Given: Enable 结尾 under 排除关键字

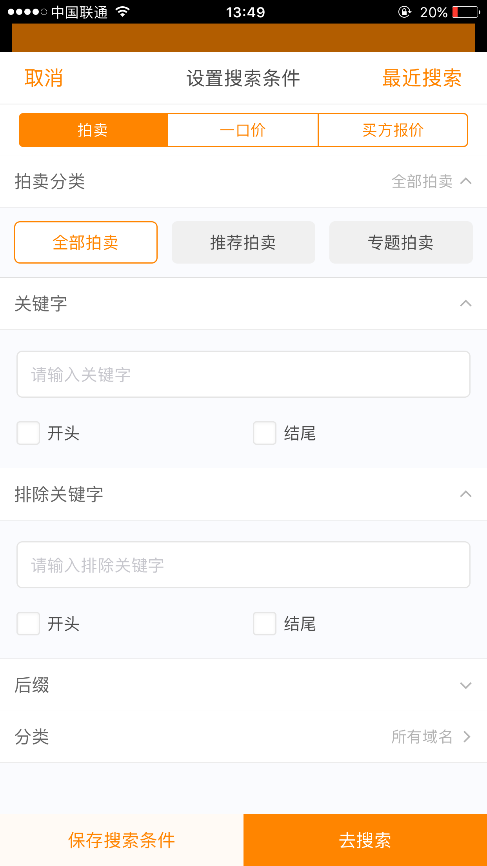Looking at the screenshot, I should tap(264, 624).
